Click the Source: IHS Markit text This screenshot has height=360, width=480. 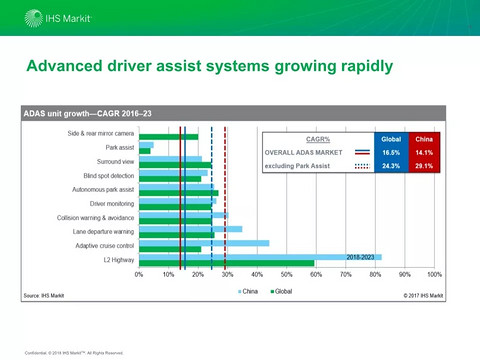pos(44,295)
